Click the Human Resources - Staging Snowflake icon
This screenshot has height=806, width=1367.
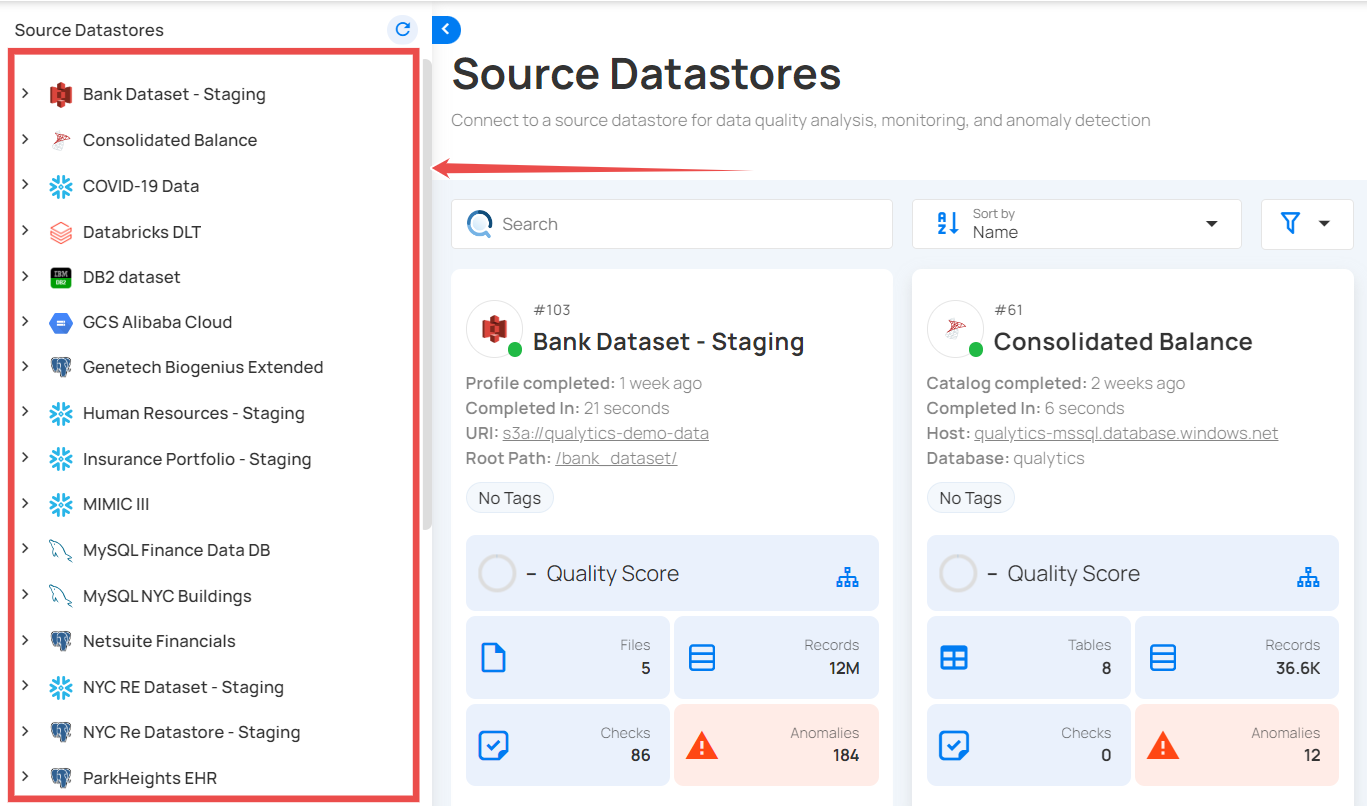tap(61, 414)
